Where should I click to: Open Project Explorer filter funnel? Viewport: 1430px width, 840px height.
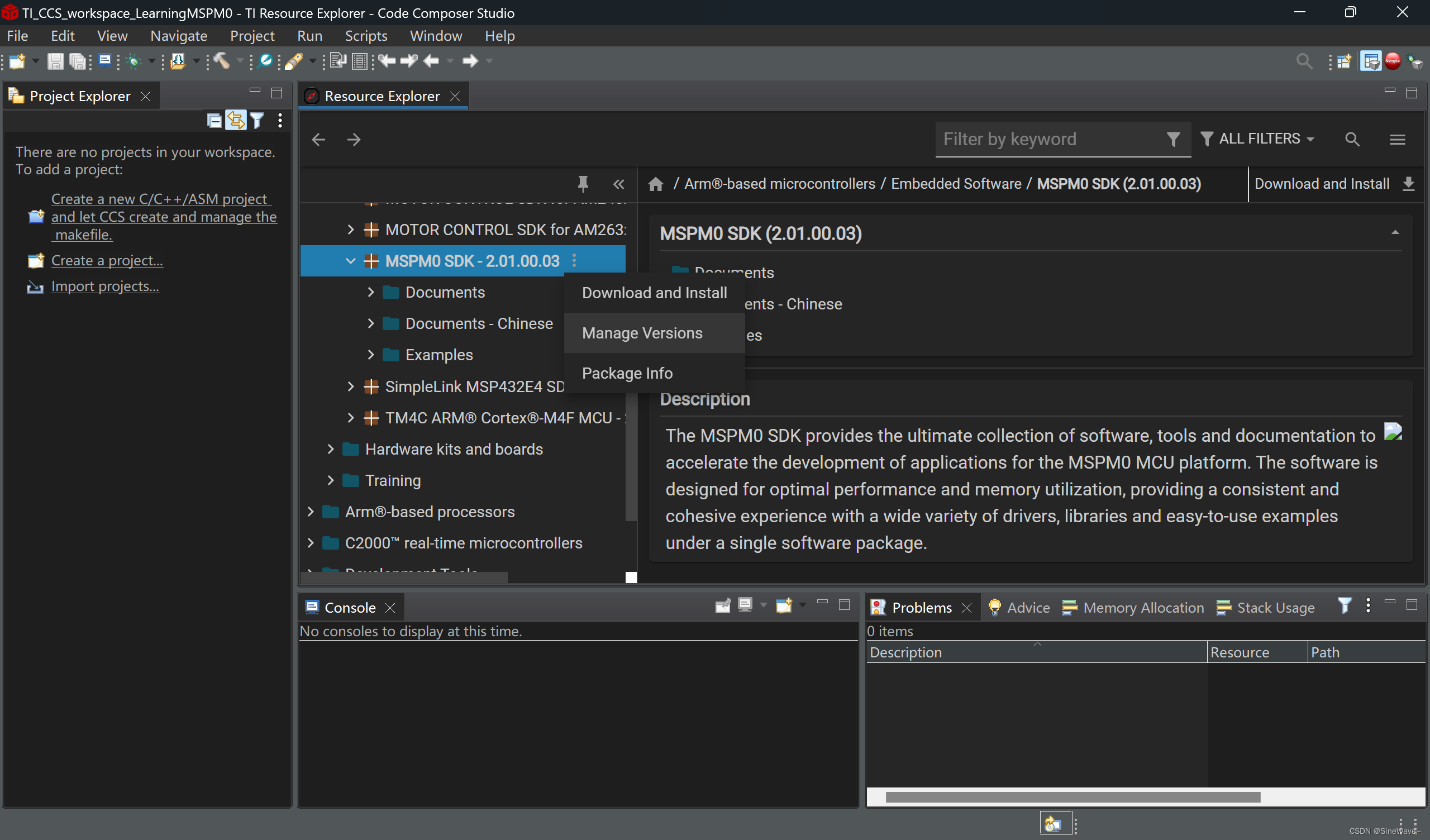257,120
